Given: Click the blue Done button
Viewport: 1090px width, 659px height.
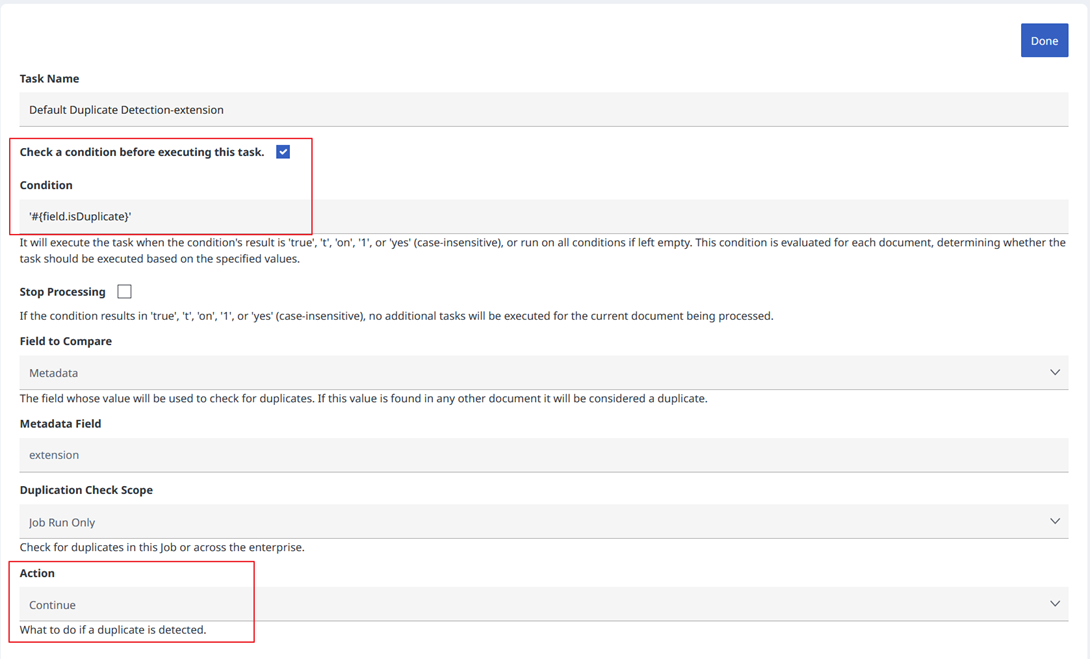Looking at the screenshot, I should click(x=1044, y=41).
